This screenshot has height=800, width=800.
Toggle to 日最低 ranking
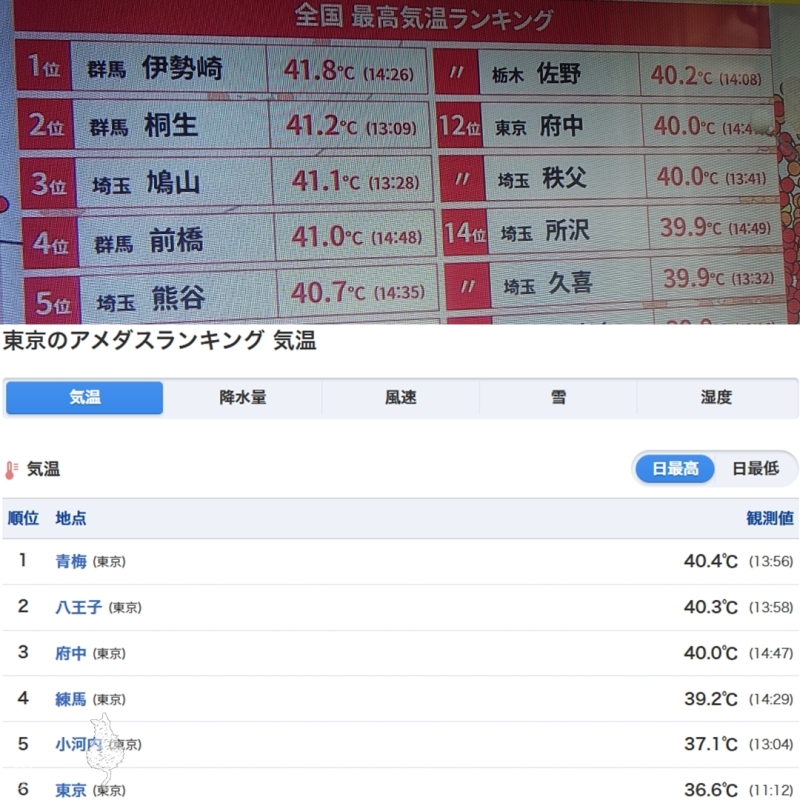point(755,468)
